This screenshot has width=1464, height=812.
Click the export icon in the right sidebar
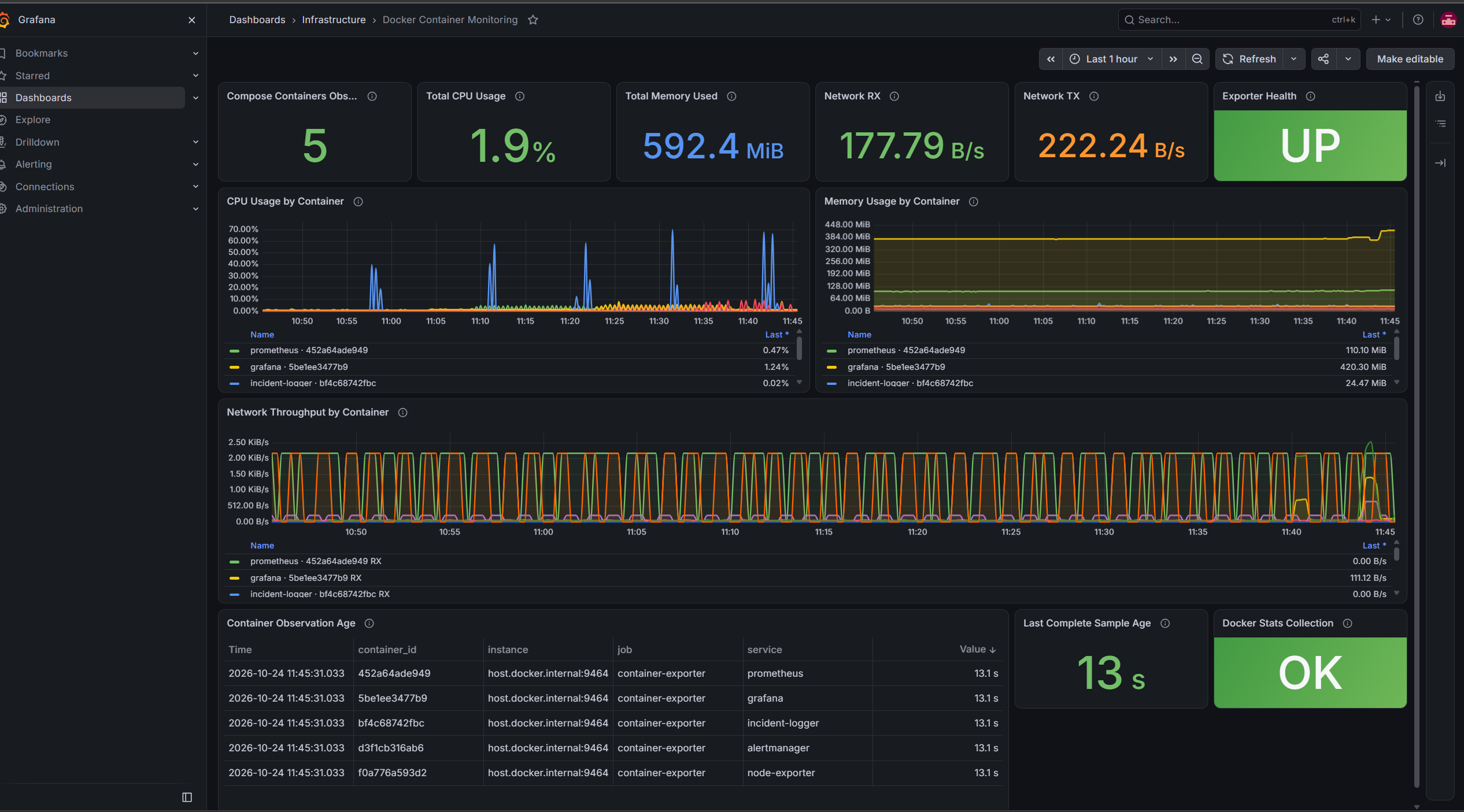1440,97
